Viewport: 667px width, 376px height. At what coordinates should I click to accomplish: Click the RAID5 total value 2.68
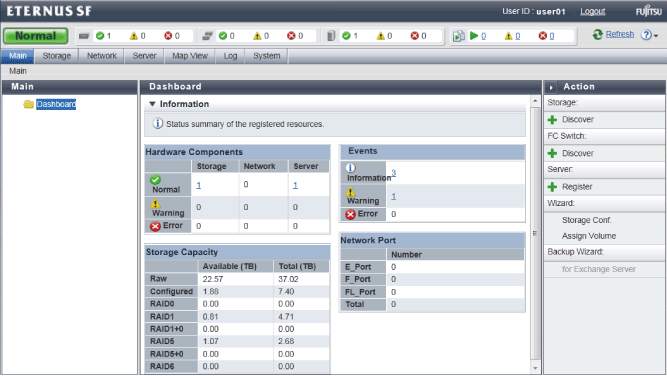click(x=286, y=341)
